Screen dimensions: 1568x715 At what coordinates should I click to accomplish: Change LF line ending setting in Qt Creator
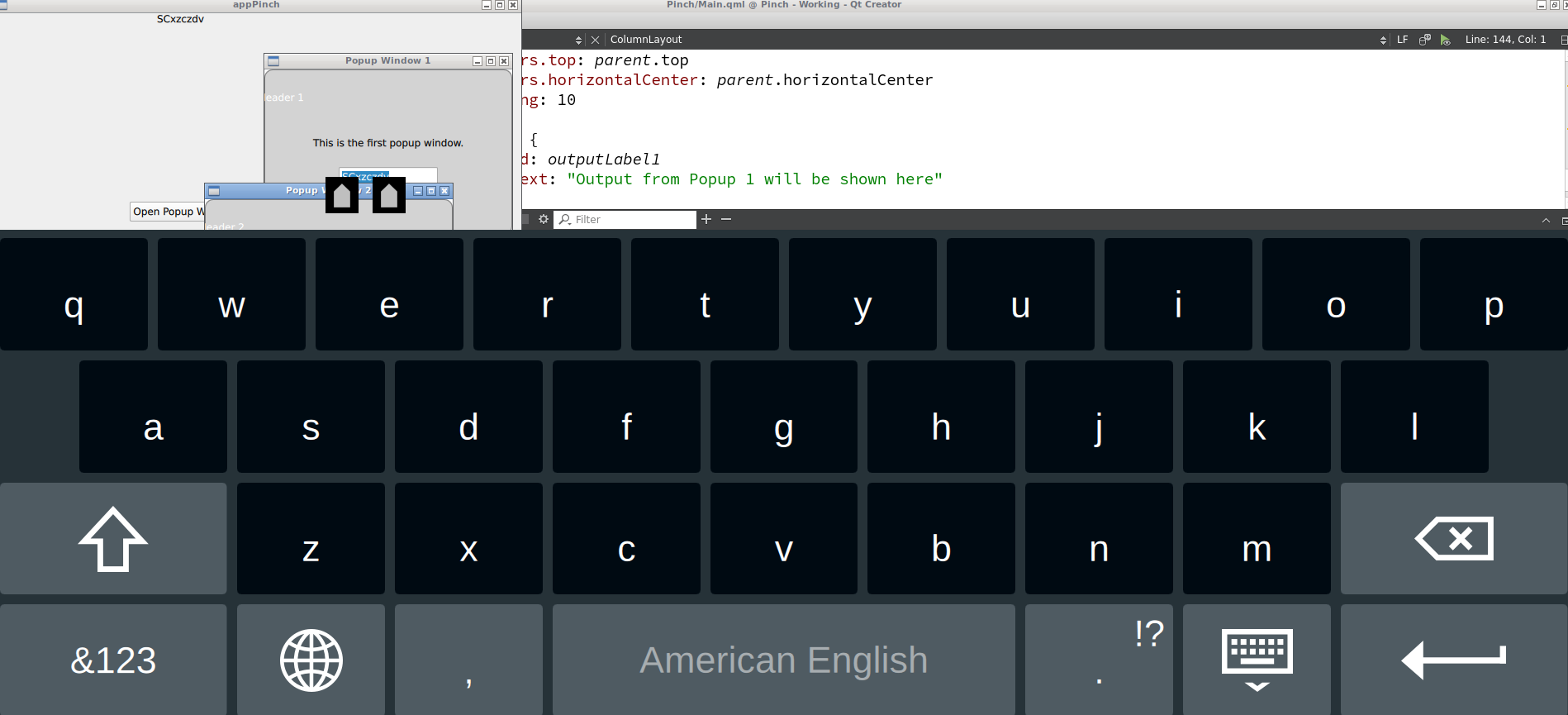pyautogui.click(x=1402, y=40)
